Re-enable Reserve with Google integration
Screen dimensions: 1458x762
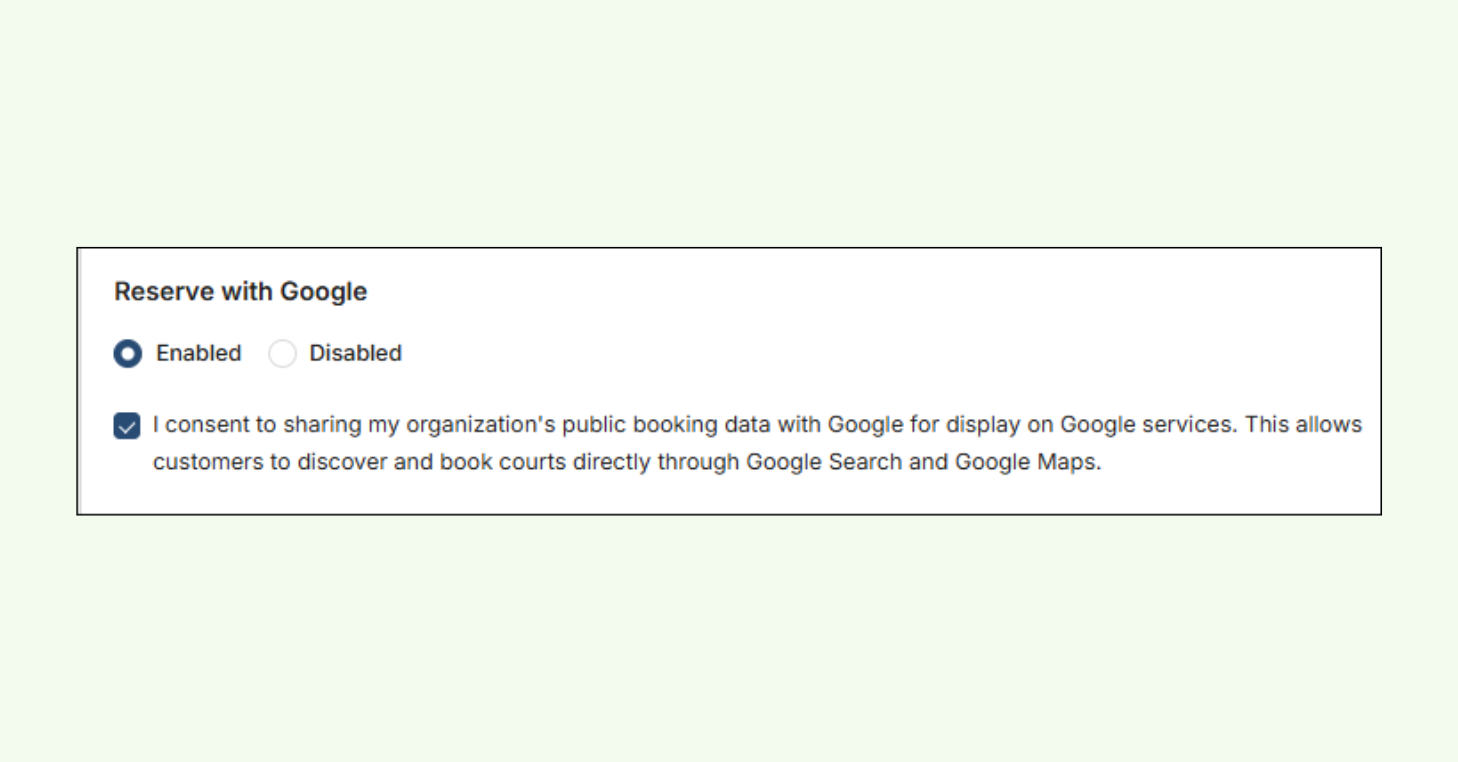click(x=127, y=353)
